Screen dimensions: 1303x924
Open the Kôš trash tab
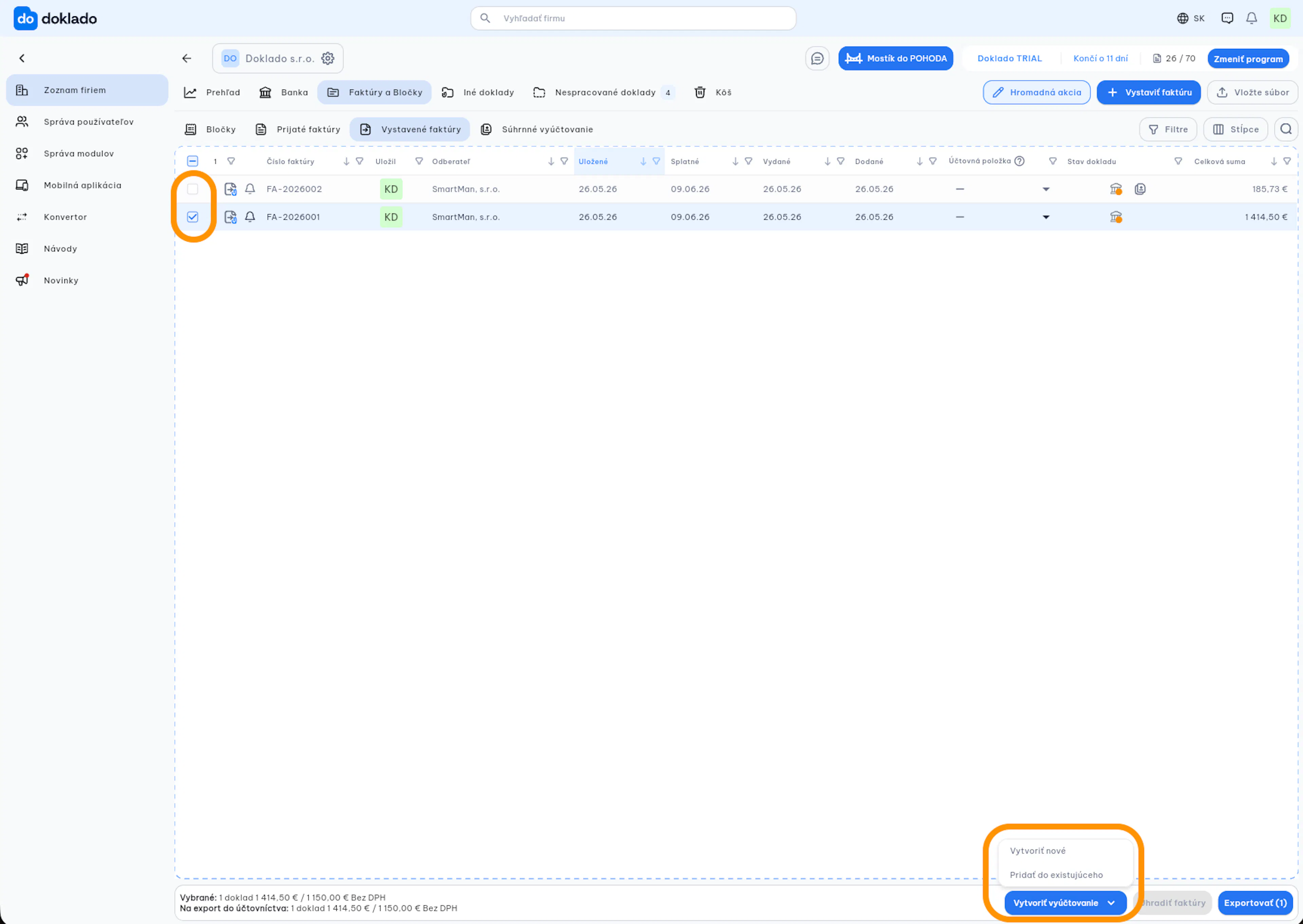click(x=713, y=92)
